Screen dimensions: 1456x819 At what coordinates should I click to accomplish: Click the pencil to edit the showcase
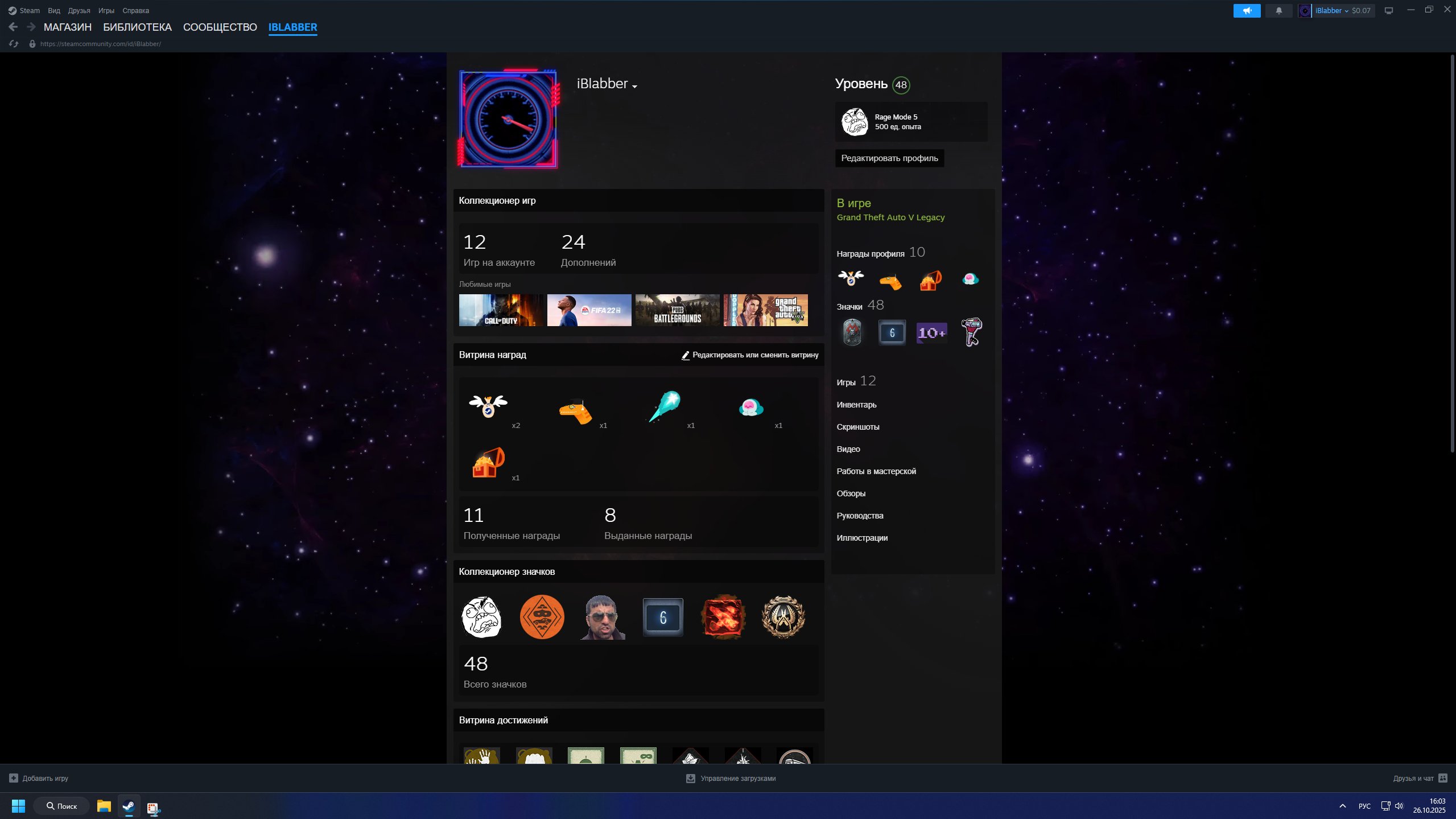pos(686,355)
